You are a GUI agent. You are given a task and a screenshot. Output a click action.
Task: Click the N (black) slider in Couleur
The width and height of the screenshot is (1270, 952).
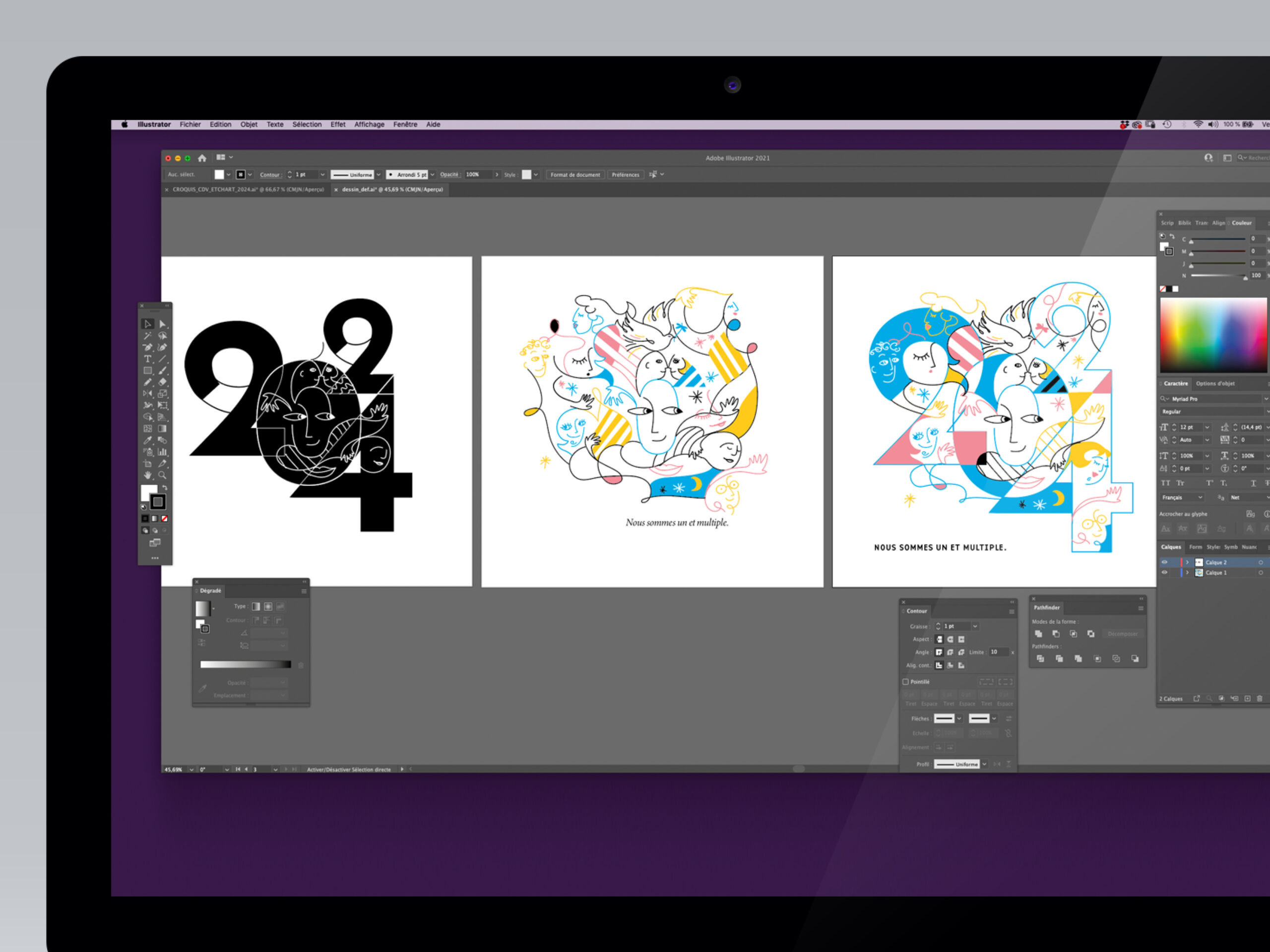coord(1218,276)
